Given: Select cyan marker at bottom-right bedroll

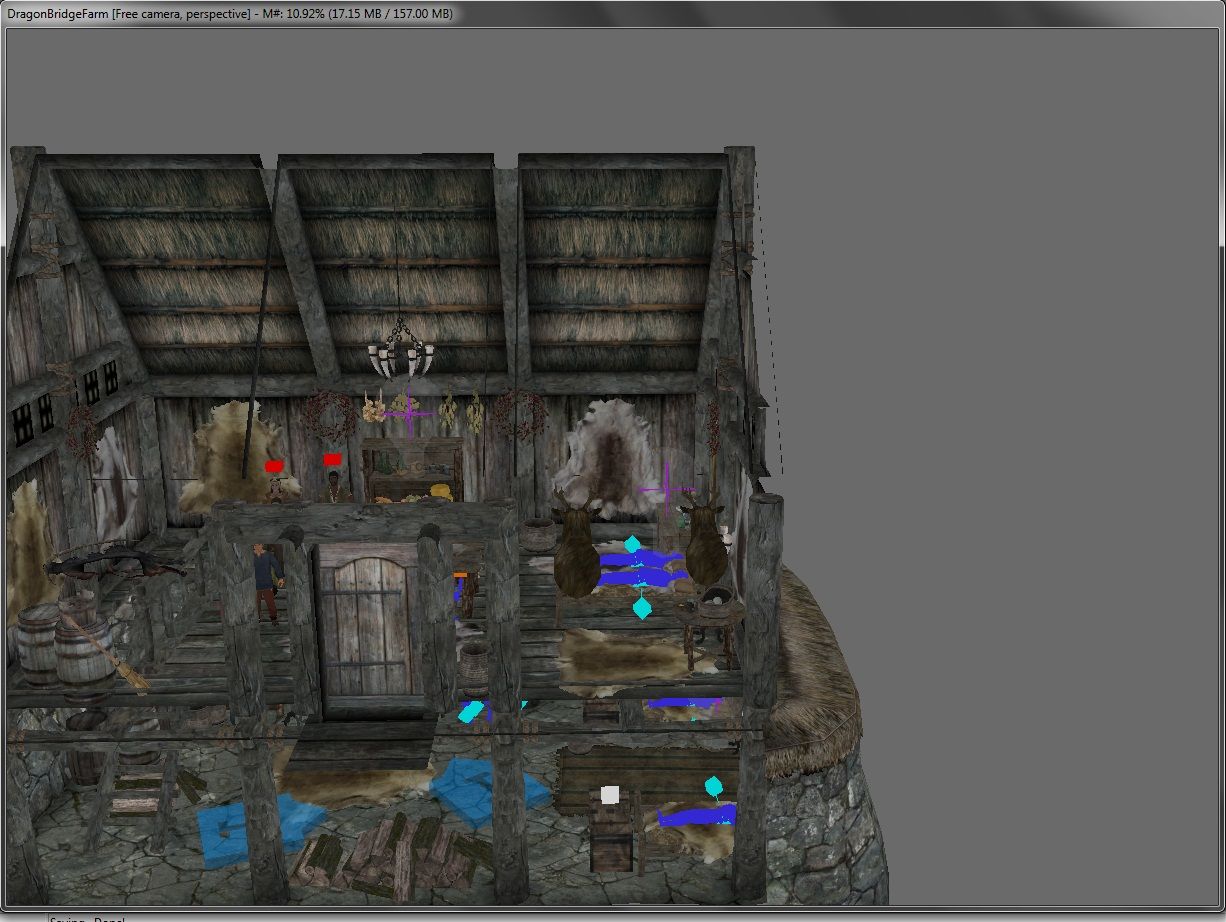Looking at the screenshot, I should tap(713, 786).
